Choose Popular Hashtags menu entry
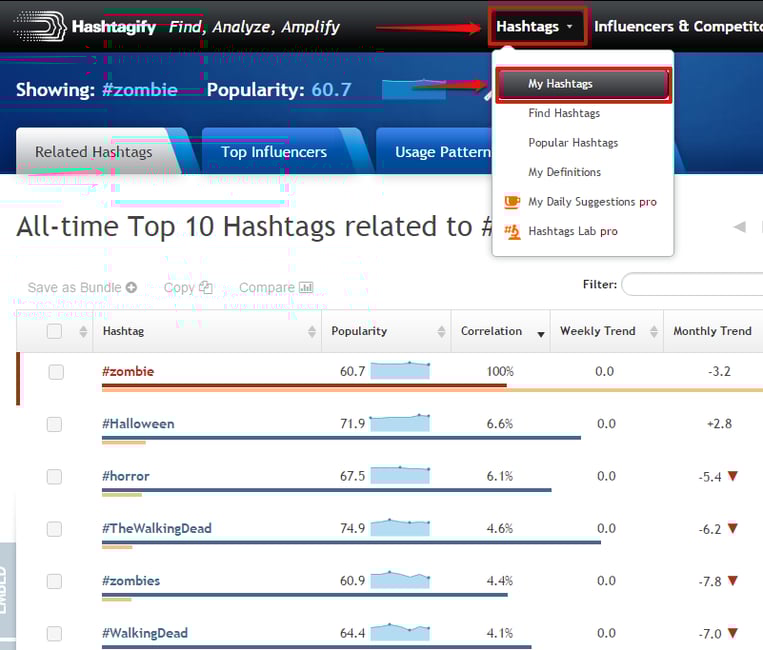The image size is (763, 650). coord(573,143)
